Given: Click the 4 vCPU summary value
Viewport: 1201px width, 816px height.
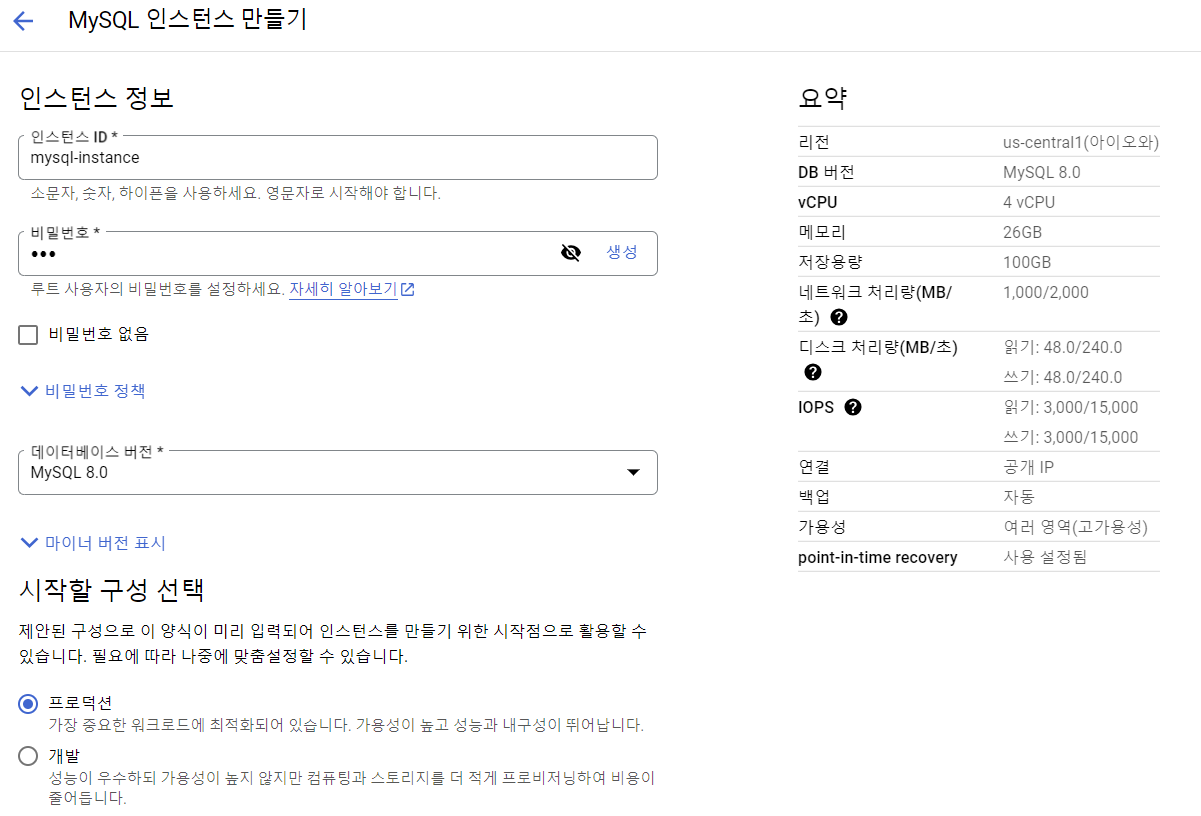Looking at the screenshot, I should pyautogui.click(x=1029, y=202).
